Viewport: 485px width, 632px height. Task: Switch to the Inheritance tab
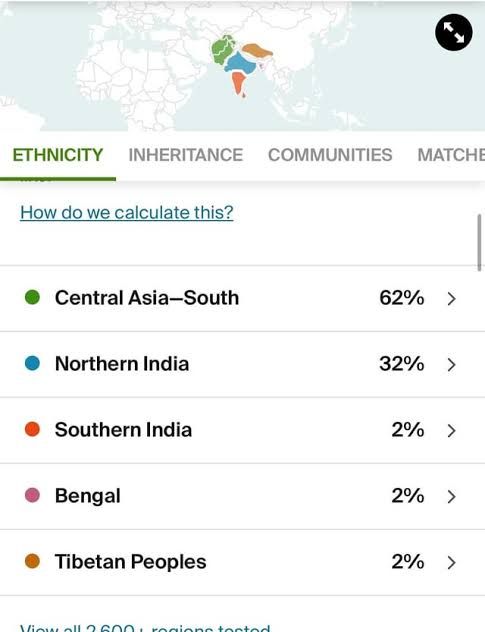[185, 155]
